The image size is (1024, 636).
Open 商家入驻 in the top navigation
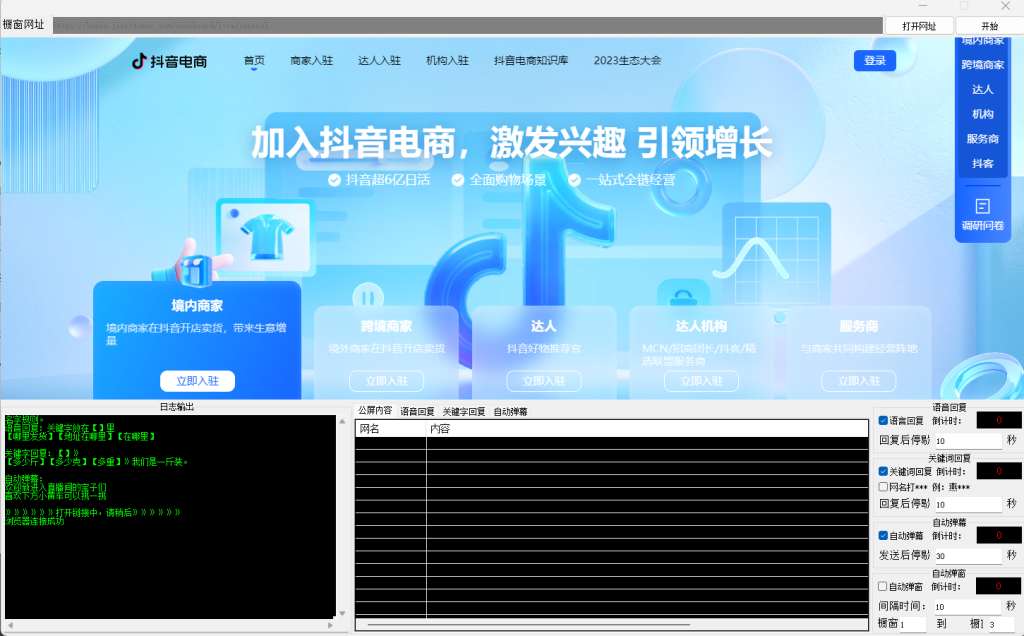(311, 61)
